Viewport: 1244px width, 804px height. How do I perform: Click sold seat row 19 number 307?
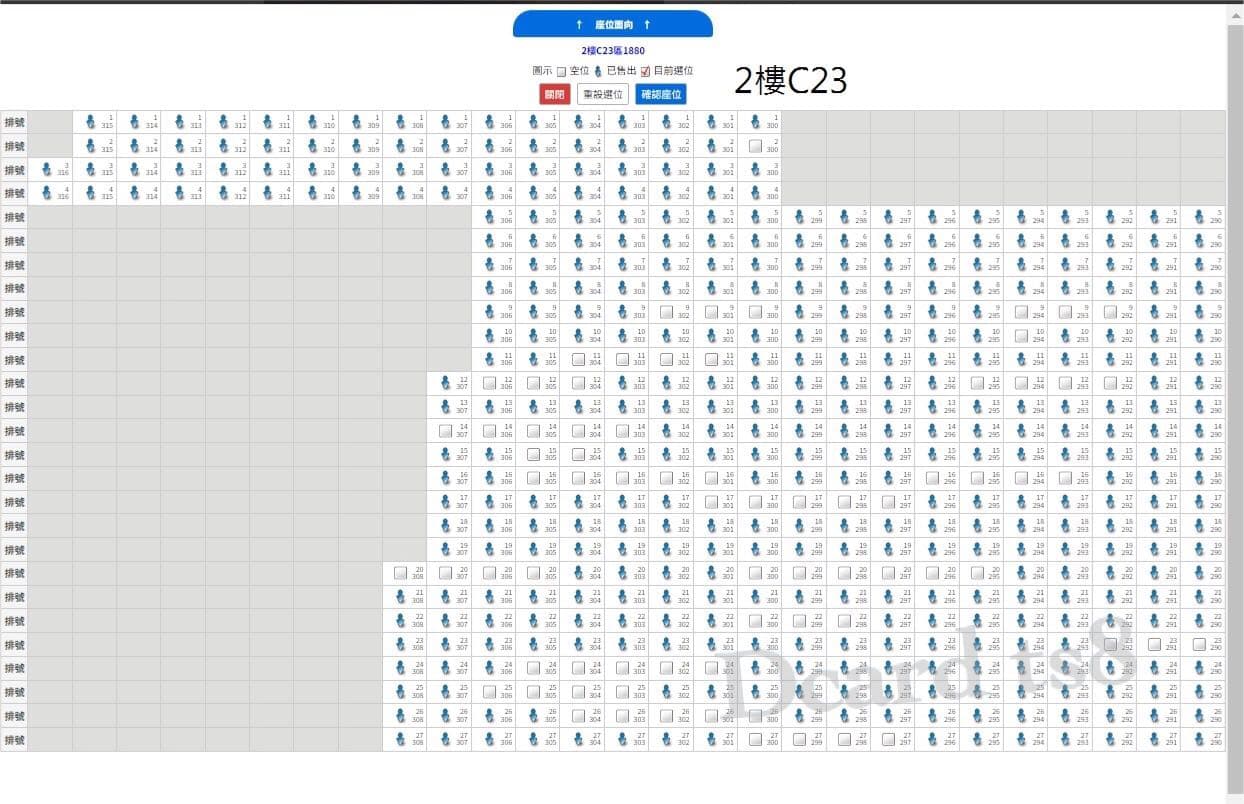pyautogui.click(x=446, y=549)
